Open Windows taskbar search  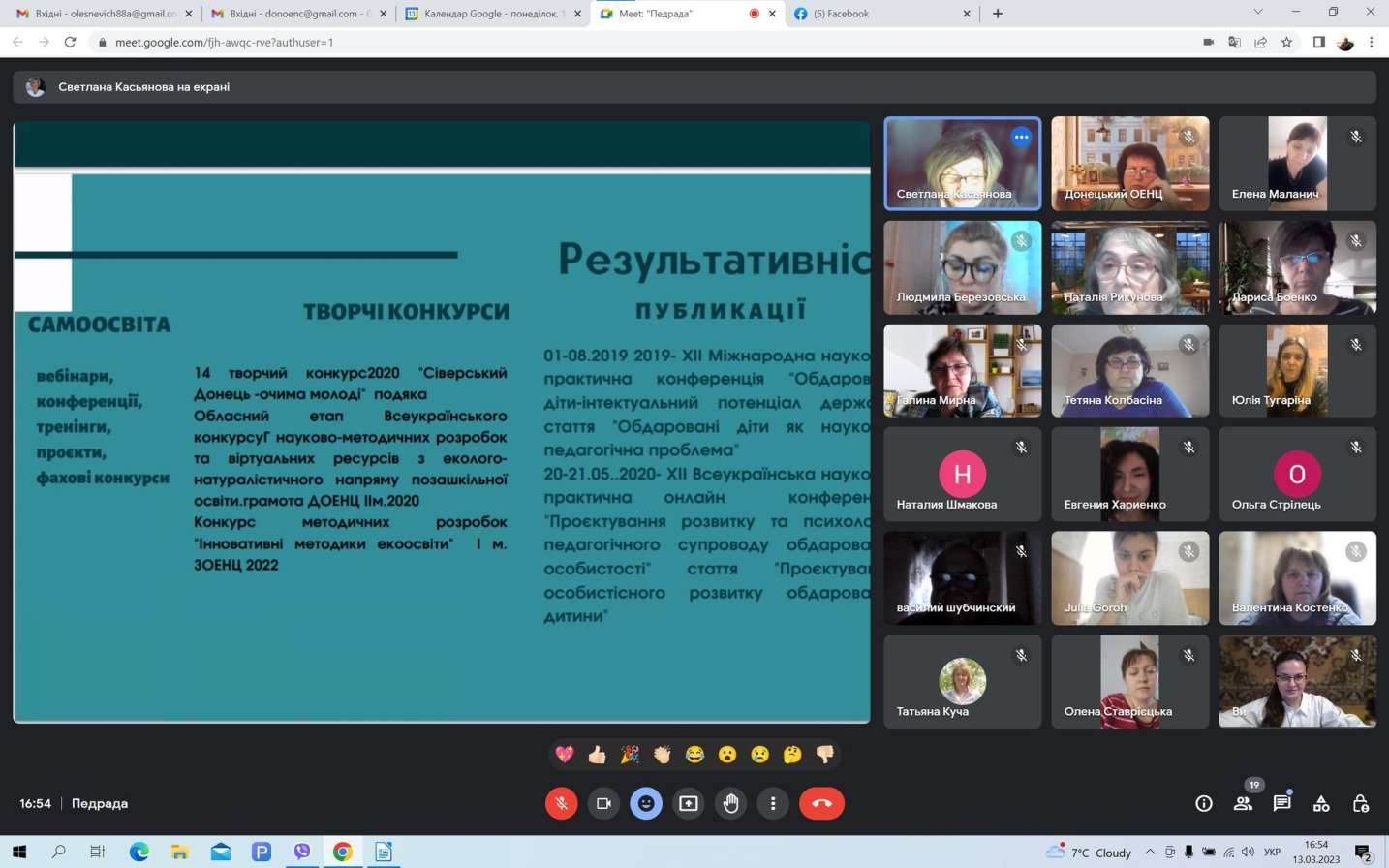point(58,852)
